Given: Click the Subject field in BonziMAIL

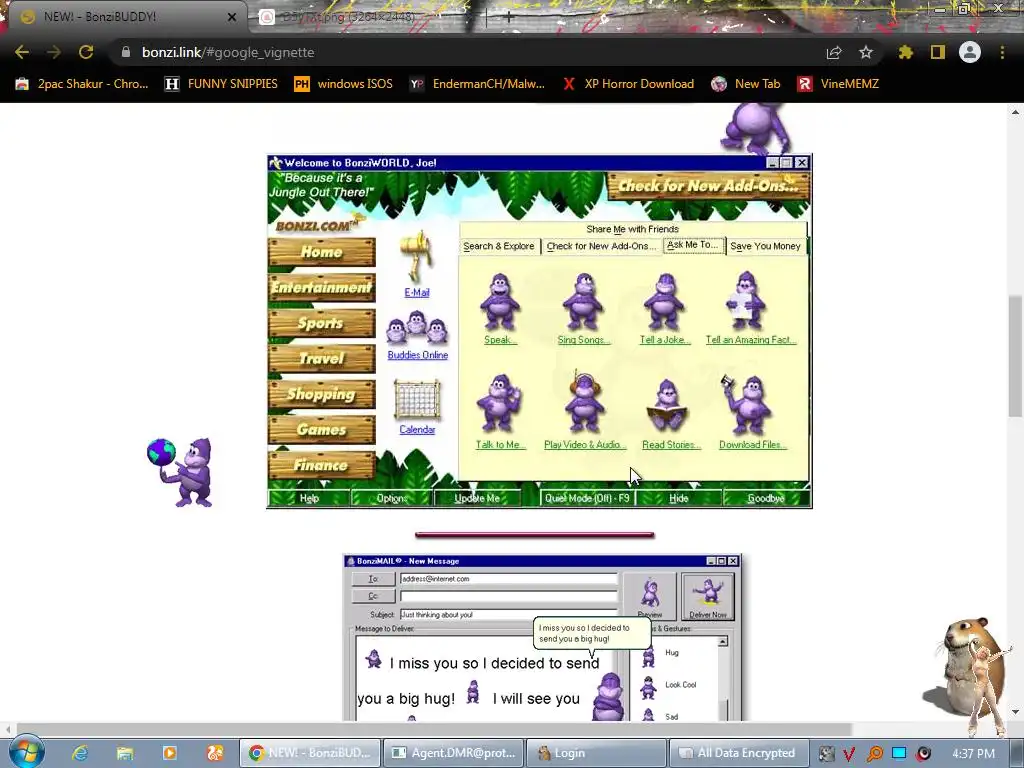Looking at the screenshot, I should [508, 615].
